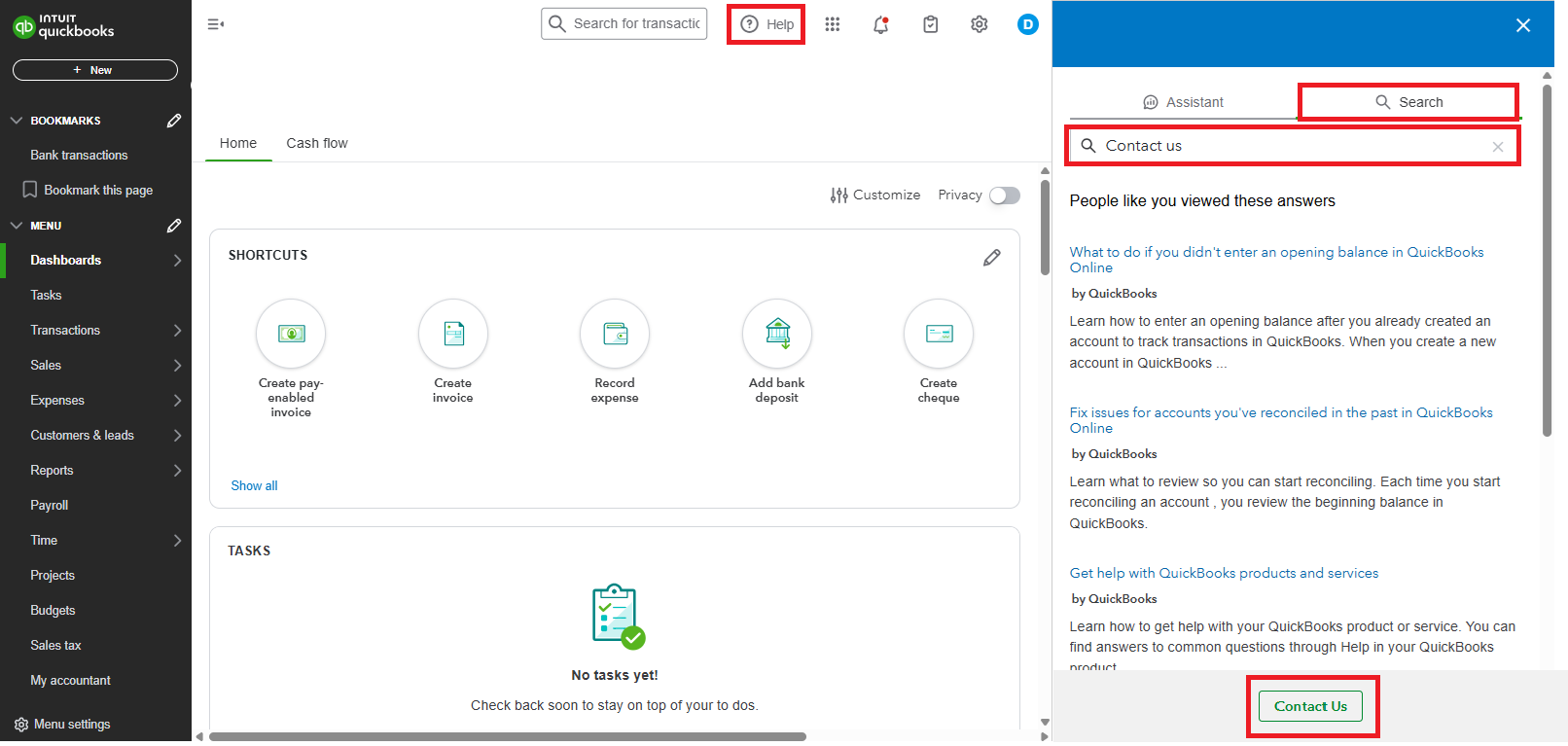Image resolution: width=1568 pixels, height=746 pixels.
Task: Collapse the BOOKMARKS section chevron
Action: 17,121
